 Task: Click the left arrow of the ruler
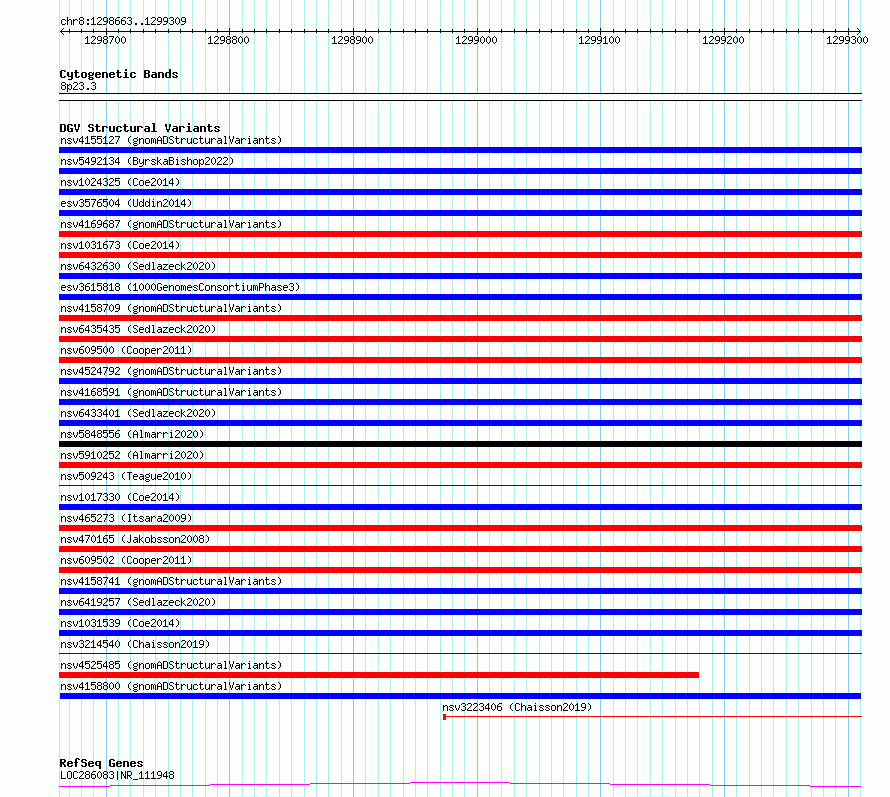point(62,31)
